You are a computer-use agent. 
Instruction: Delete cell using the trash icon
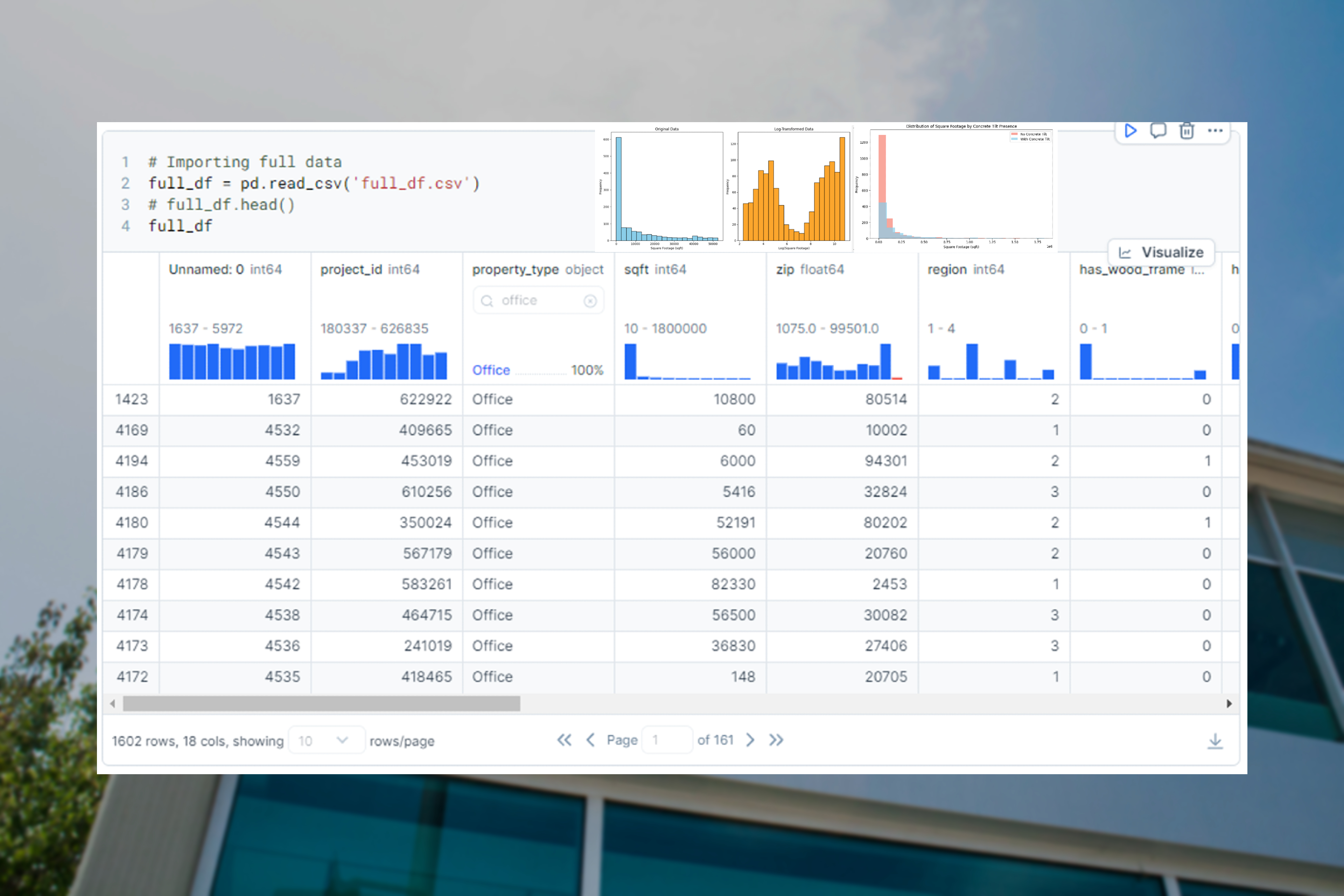coord(1187,131)
